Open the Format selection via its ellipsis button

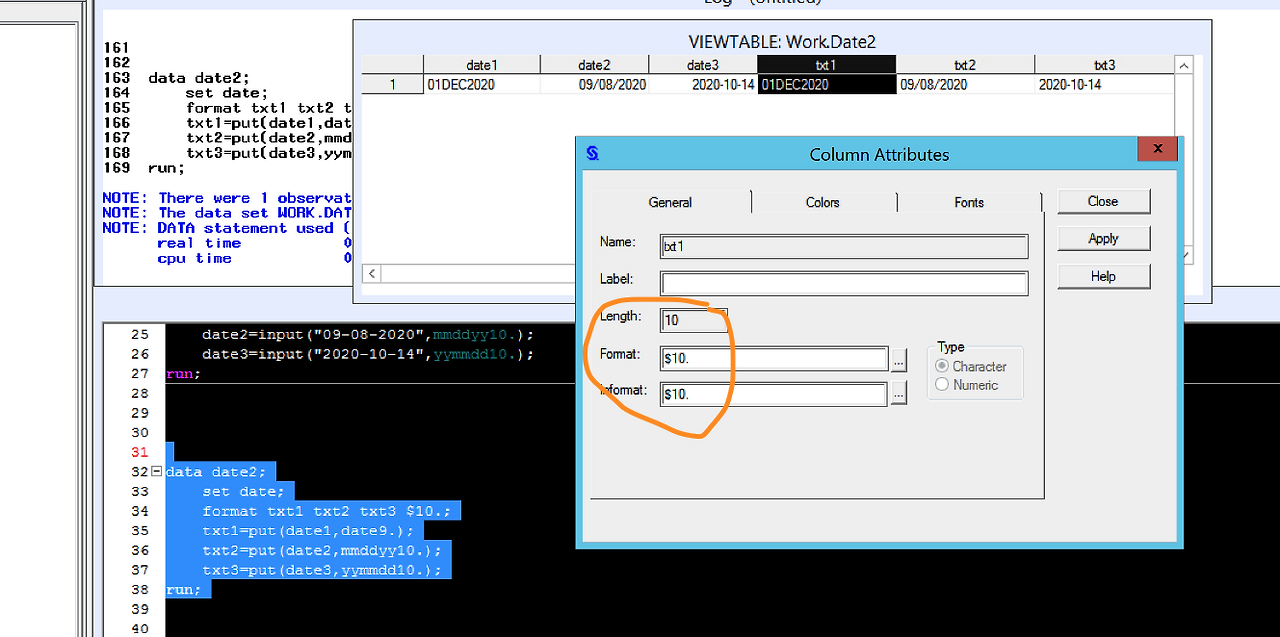click(898, 357)
